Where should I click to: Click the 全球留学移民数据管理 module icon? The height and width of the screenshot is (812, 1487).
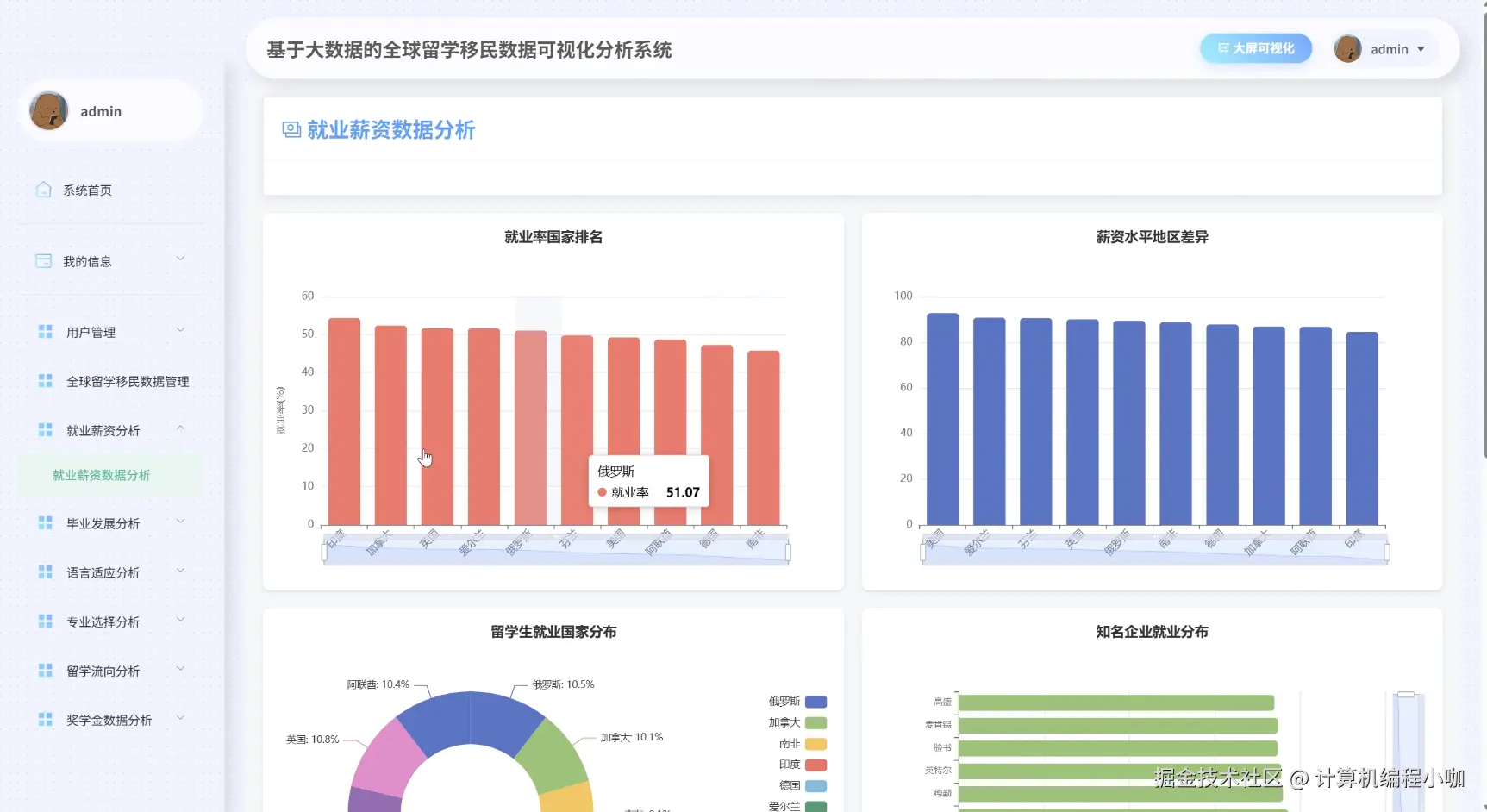45,379
